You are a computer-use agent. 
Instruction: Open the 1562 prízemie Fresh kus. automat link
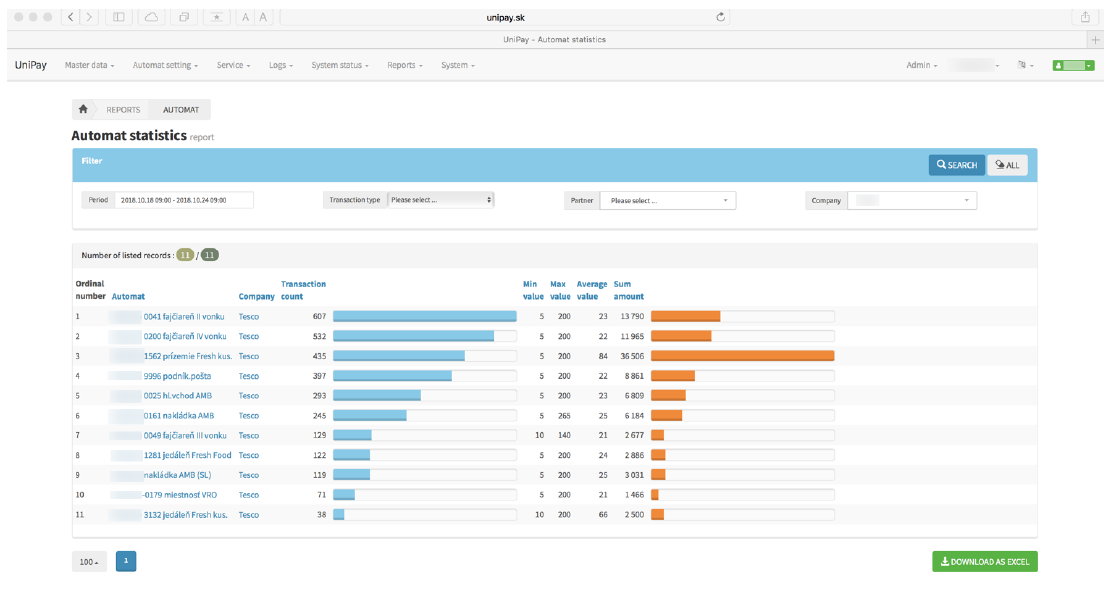[185, 356]
